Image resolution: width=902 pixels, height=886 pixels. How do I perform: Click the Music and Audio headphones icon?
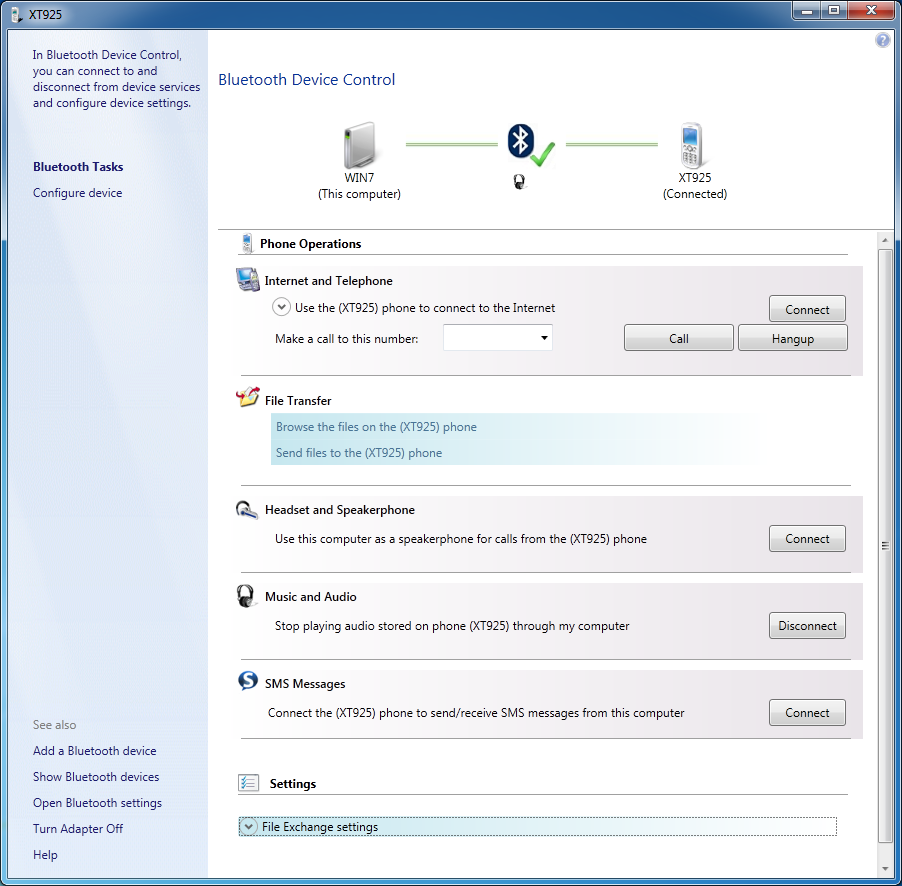coord(246,596)
